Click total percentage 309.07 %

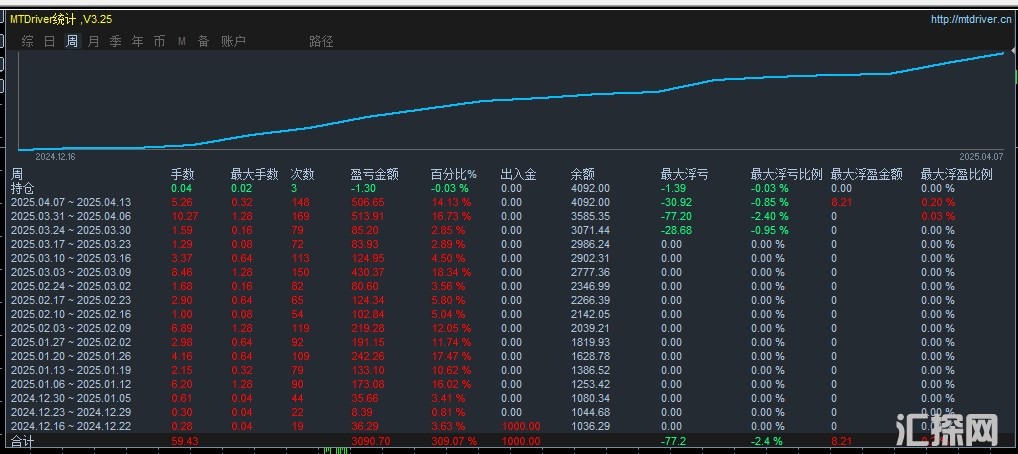[x=453, y=442]
